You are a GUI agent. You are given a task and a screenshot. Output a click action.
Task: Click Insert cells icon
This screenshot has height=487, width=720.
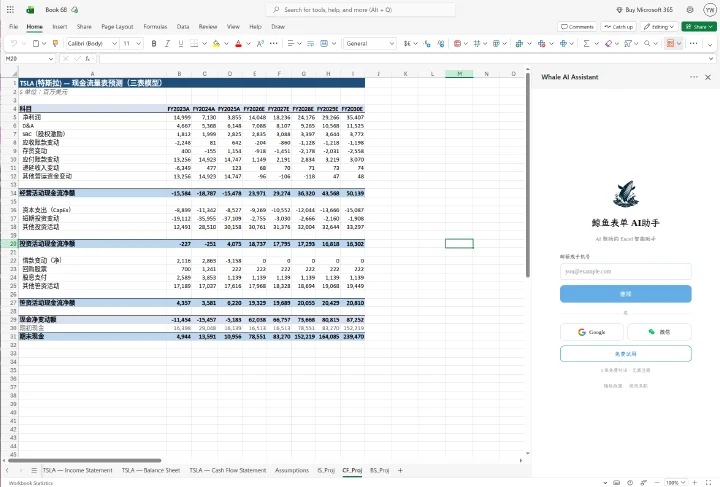pyautogui.click(x=519, y=44)
